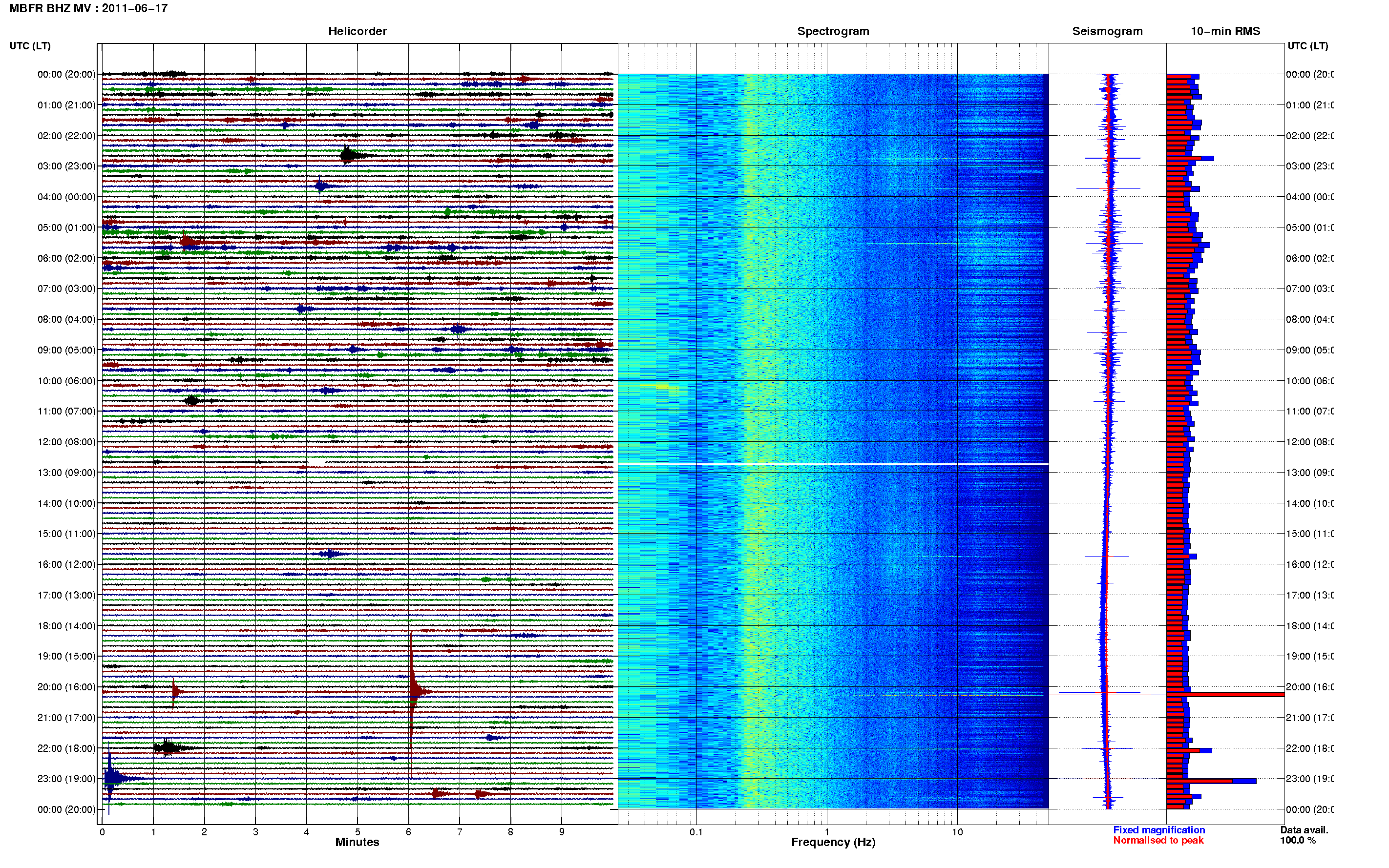Click the left '23:00 (19:00)' time label
Screen dimensions: 1389x868
click(66, 779)
